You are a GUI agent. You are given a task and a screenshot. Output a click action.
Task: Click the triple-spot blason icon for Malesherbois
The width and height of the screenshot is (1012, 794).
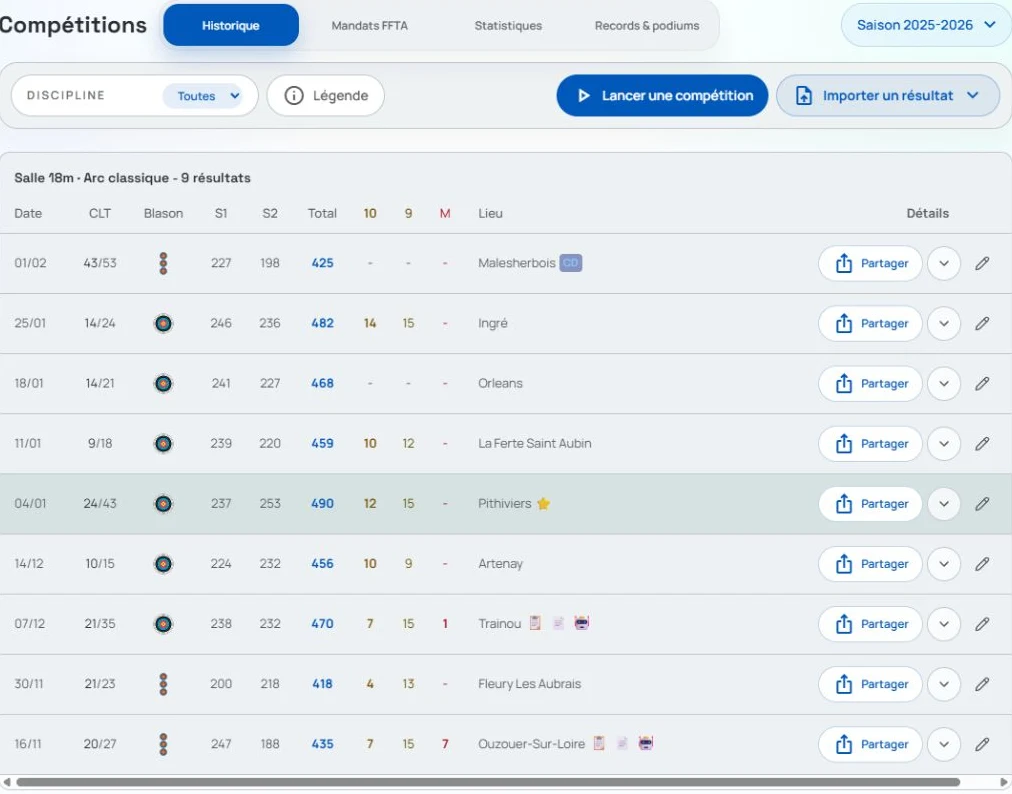point(163,263)
